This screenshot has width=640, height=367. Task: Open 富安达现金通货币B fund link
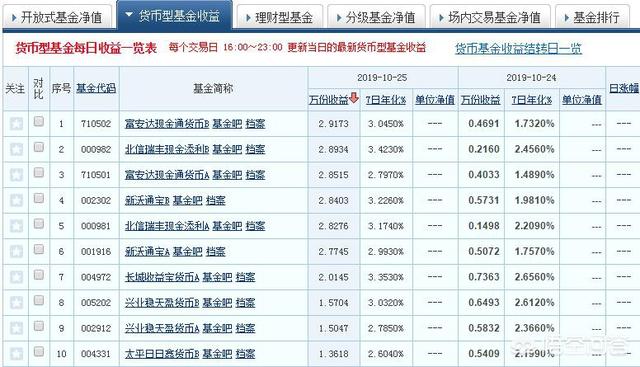(x=167, y=124)
